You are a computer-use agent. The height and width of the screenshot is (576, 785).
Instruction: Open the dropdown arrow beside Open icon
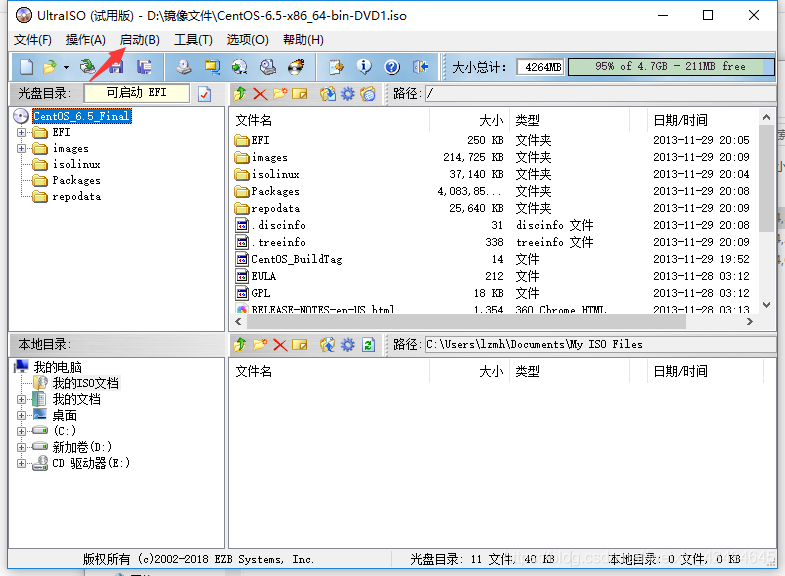point(66,67)
